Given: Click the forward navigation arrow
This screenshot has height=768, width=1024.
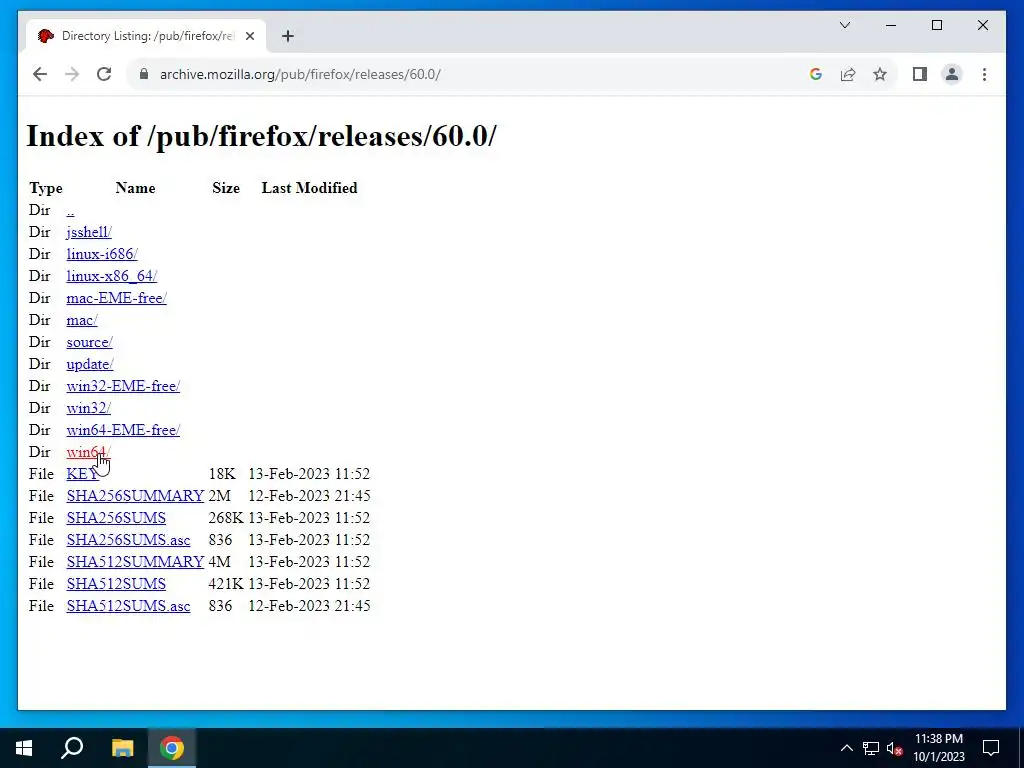Looking at the screenshot, I should point(72,74).
